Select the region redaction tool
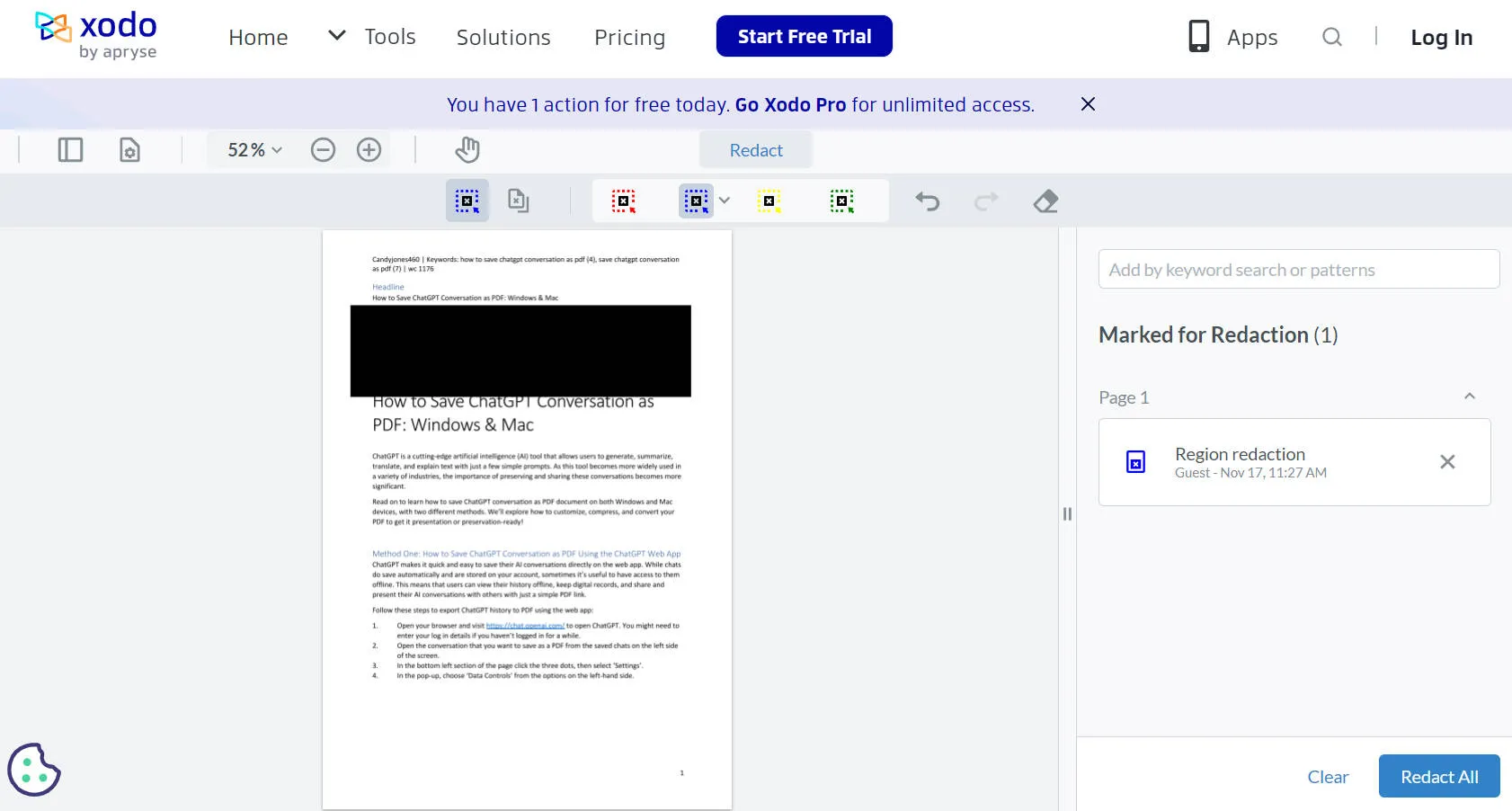Viewport: 1512px width, 811px height. coord(467,201)
